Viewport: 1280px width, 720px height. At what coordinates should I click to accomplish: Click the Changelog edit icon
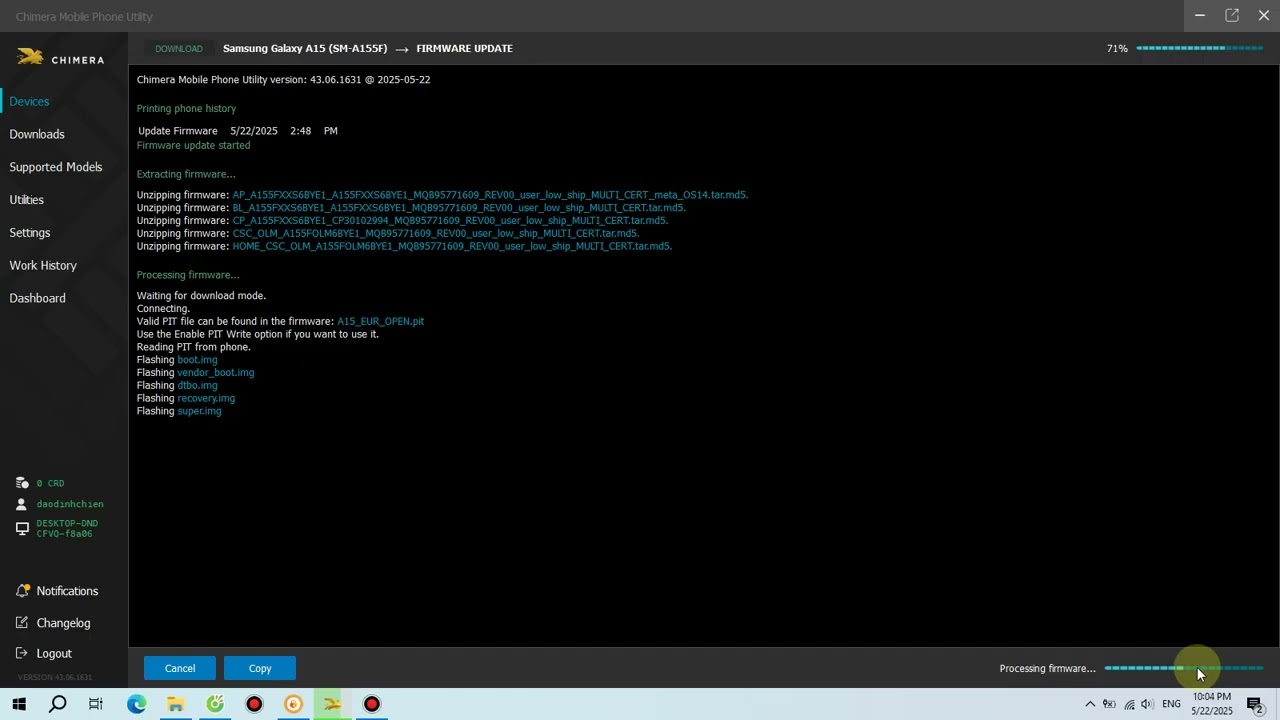(22, 623)
